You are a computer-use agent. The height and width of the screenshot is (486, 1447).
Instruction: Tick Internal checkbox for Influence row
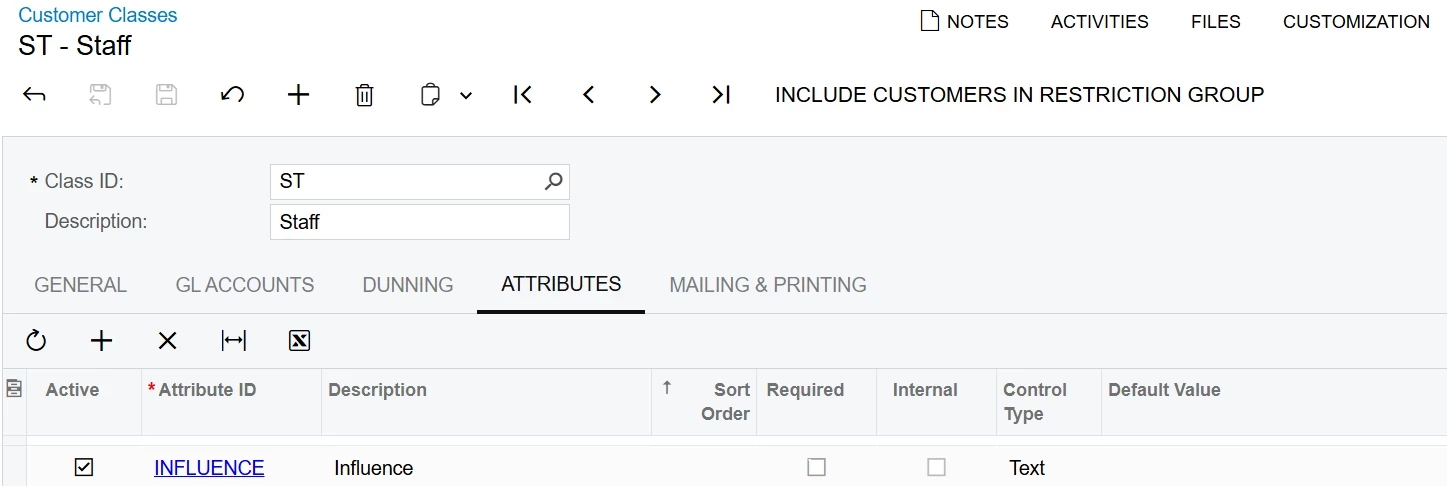pyautogui.click(x=936, y=467)
